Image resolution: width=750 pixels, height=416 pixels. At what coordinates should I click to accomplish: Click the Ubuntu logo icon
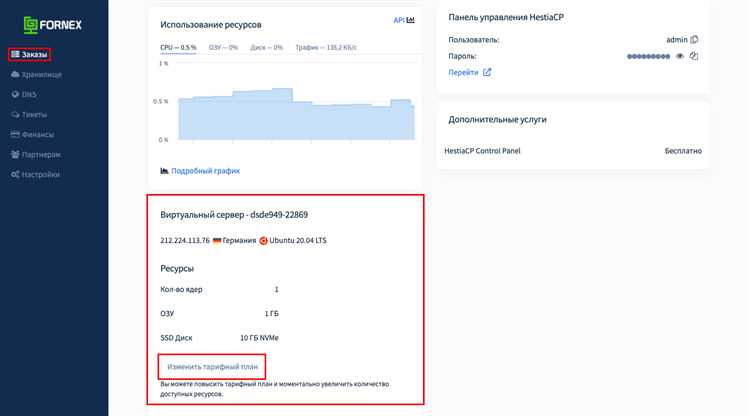point(263,241)
